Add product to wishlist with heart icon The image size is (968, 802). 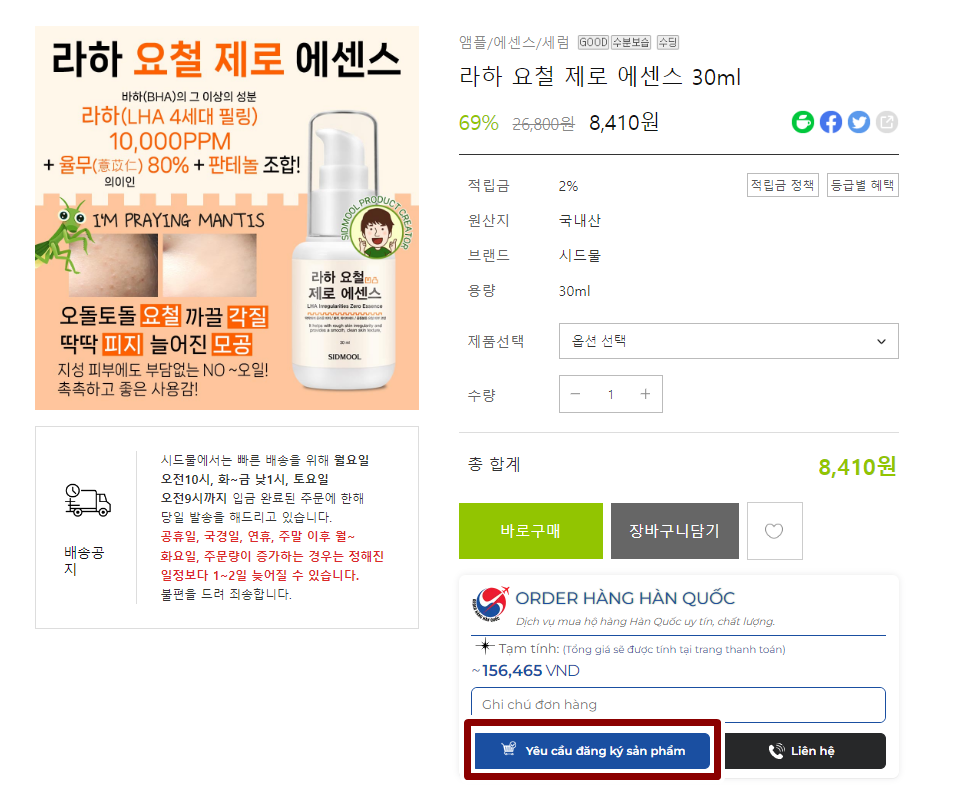point(774,531)
